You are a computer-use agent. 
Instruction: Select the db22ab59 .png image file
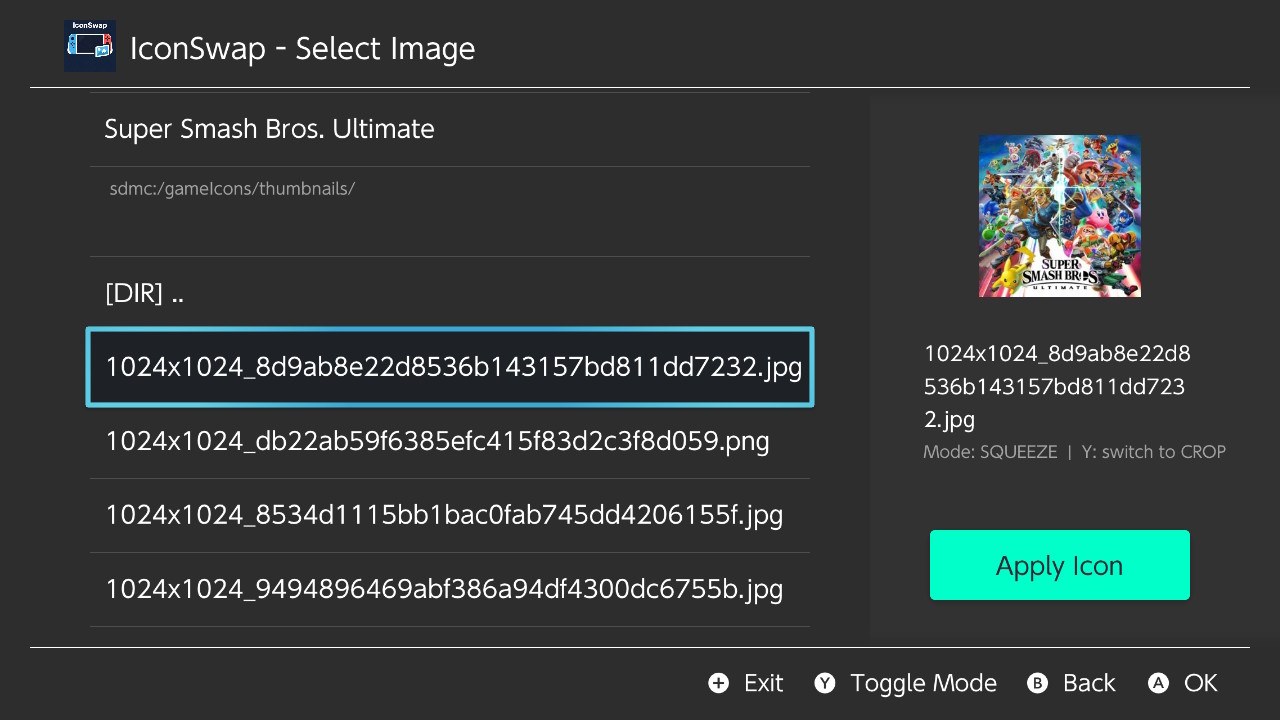tap(450, 441)
